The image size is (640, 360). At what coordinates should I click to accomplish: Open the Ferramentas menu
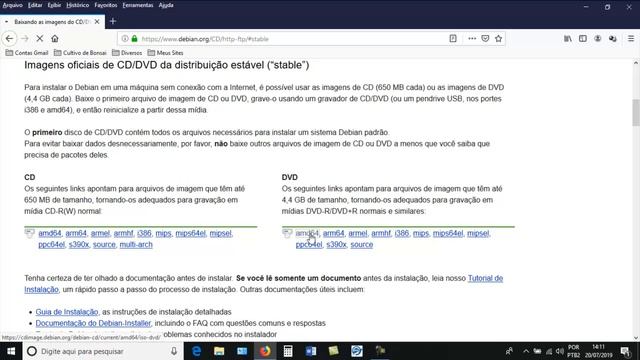pyautogui.click(x=138, y=5)
